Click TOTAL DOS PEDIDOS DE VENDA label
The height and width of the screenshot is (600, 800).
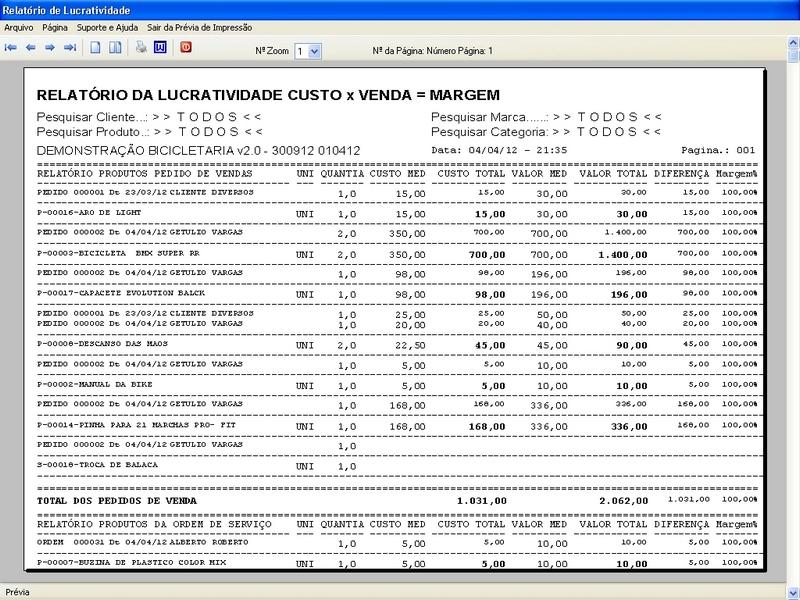117,501
